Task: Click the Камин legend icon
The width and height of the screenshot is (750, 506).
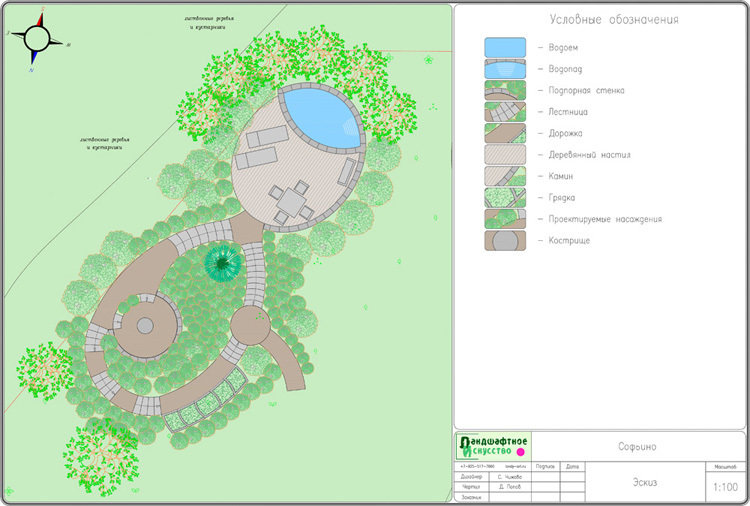Action: [505, 176]
